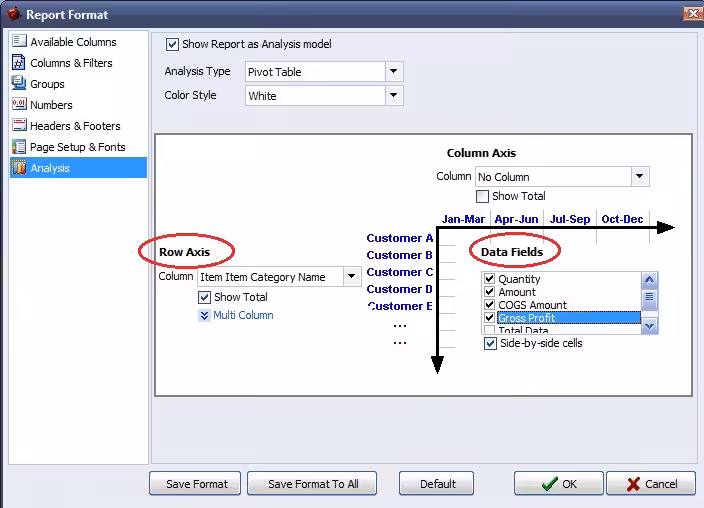Image resolution: width=704 pixels, height=508 pixels.
Task: Enable Show Total under Column Axis
Action: (483, 196)
